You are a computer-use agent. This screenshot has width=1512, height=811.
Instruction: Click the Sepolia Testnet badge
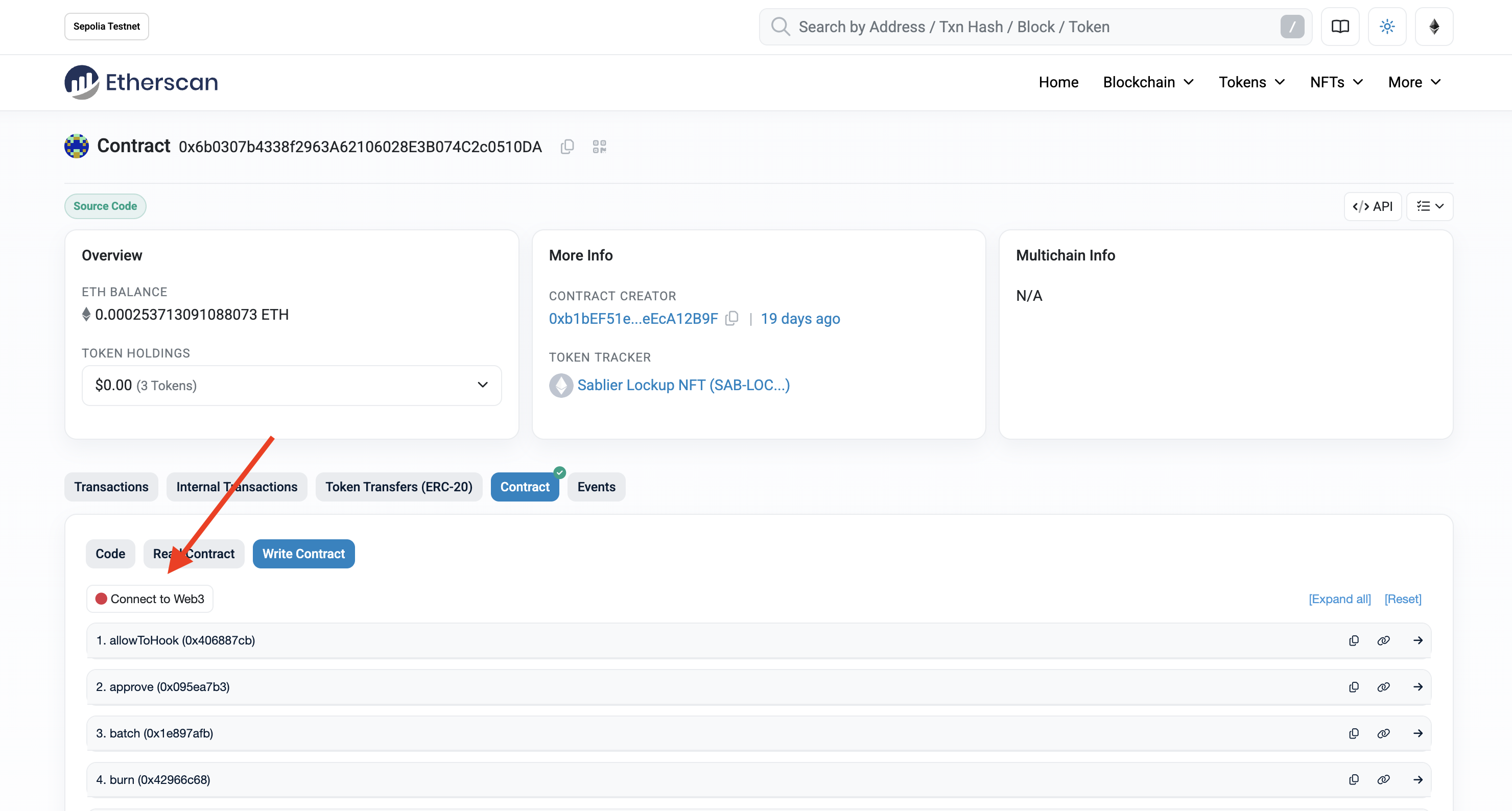click(106, 26)
